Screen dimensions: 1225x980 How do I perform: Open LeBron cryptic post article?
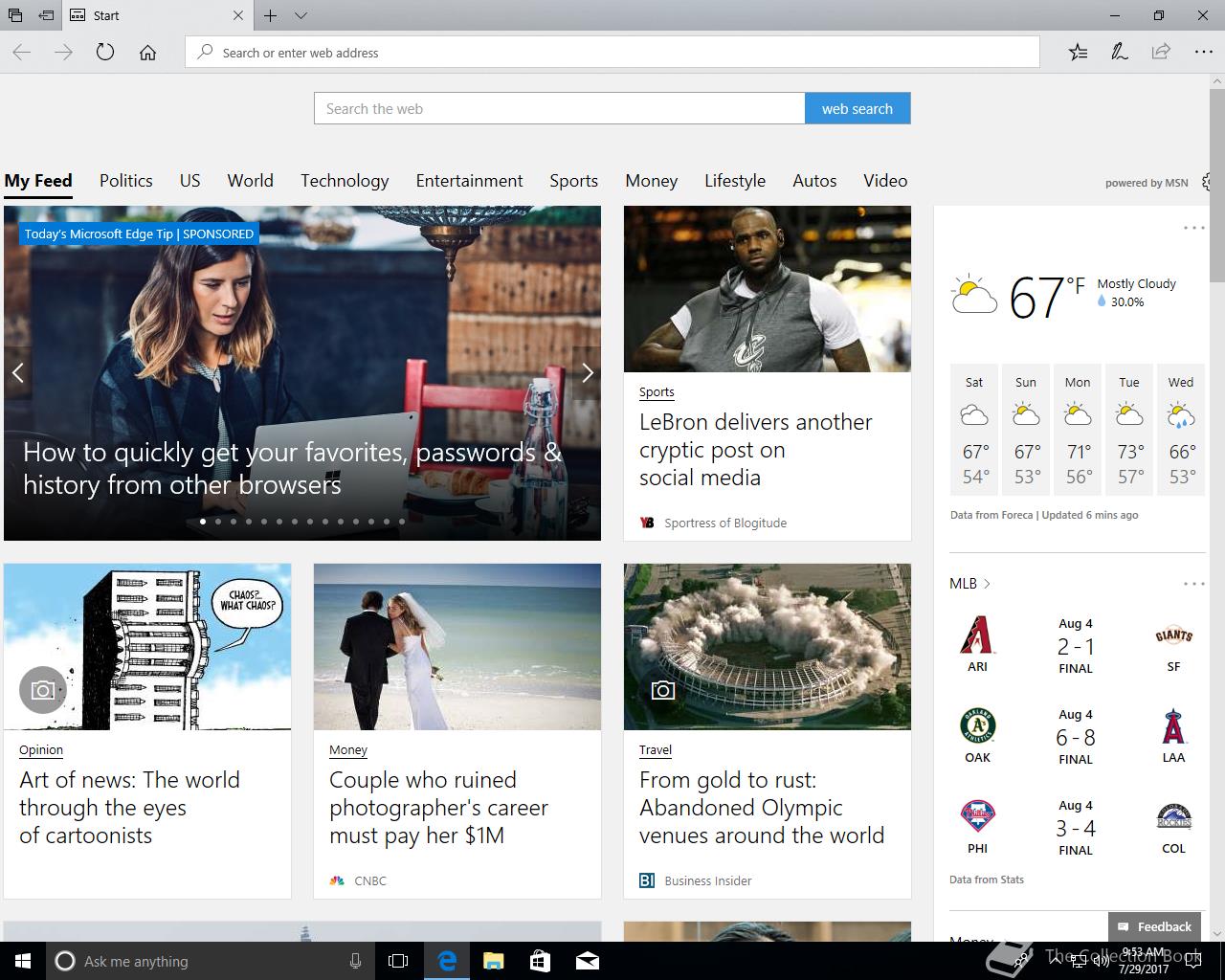(x=756, y=450)
